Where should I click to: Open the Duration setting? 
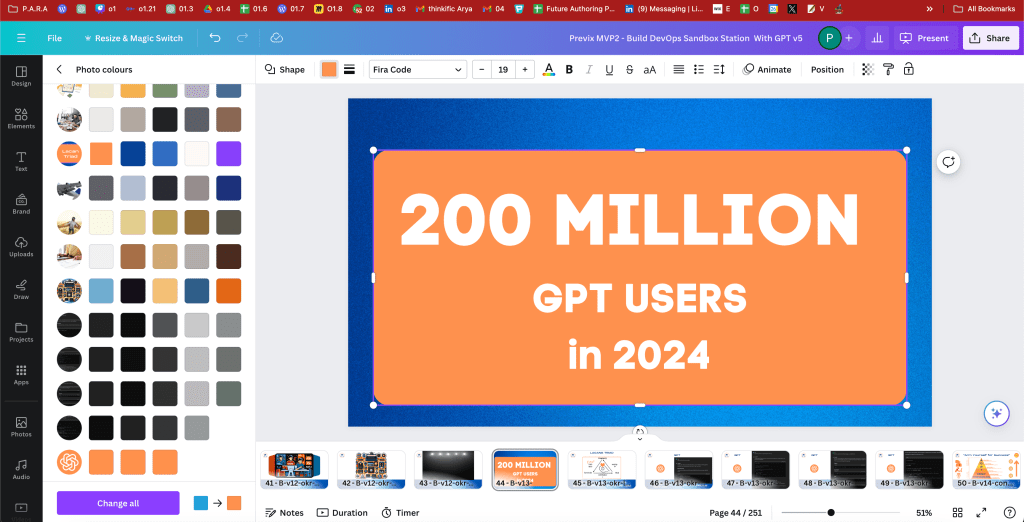tap(342, 513)
